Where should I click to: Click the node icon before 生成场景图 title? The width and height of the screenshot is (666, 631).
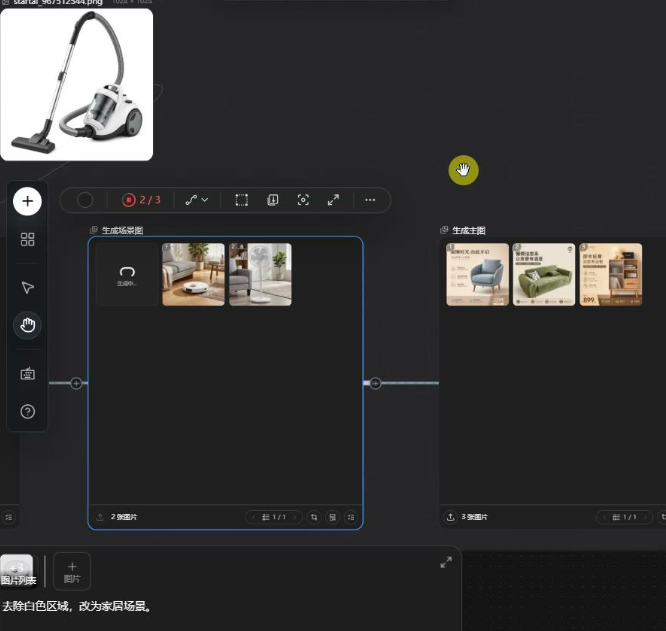pos(94,230)
